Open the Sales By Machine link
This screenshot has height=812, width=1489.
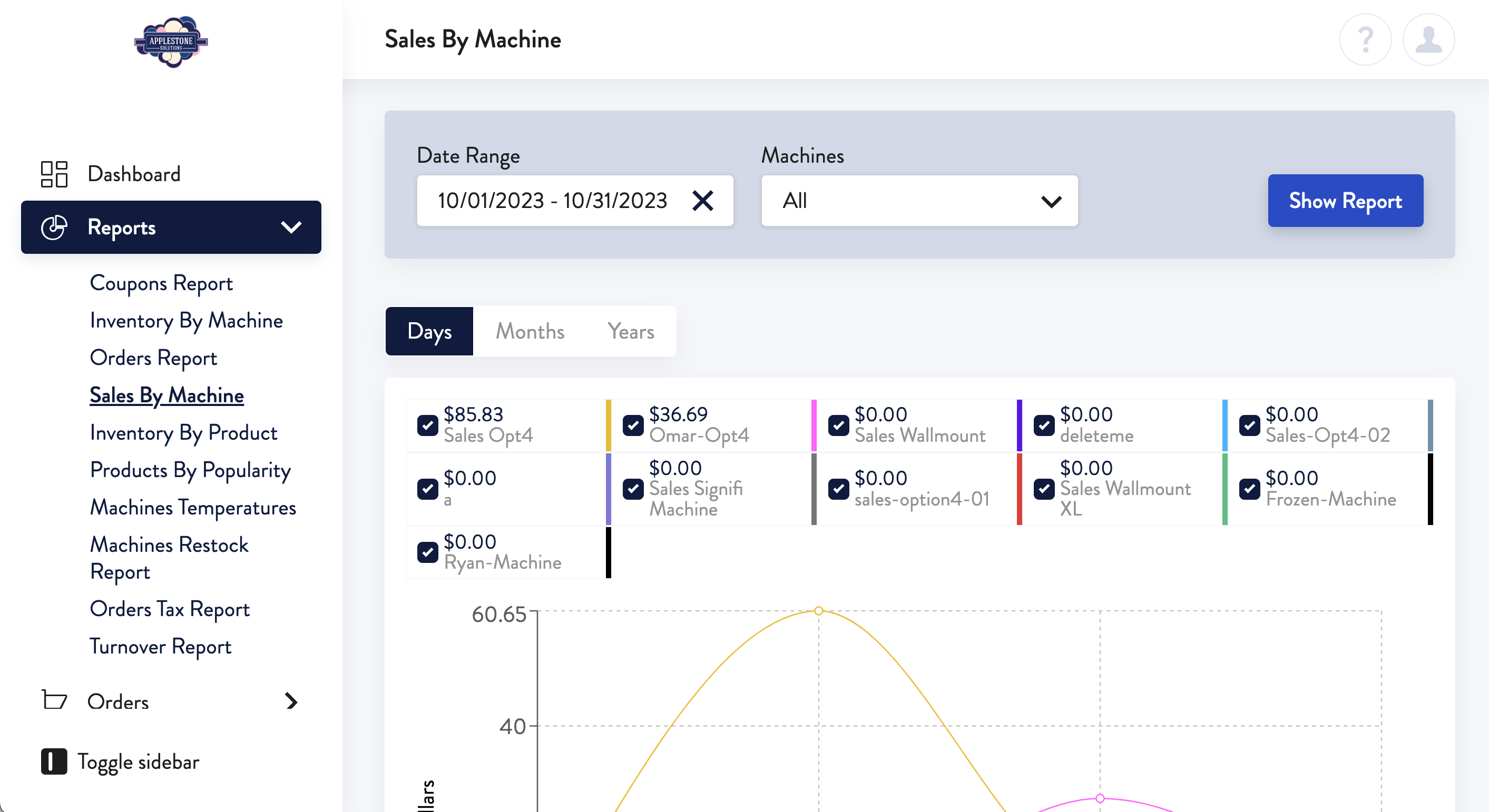[166, 395]
